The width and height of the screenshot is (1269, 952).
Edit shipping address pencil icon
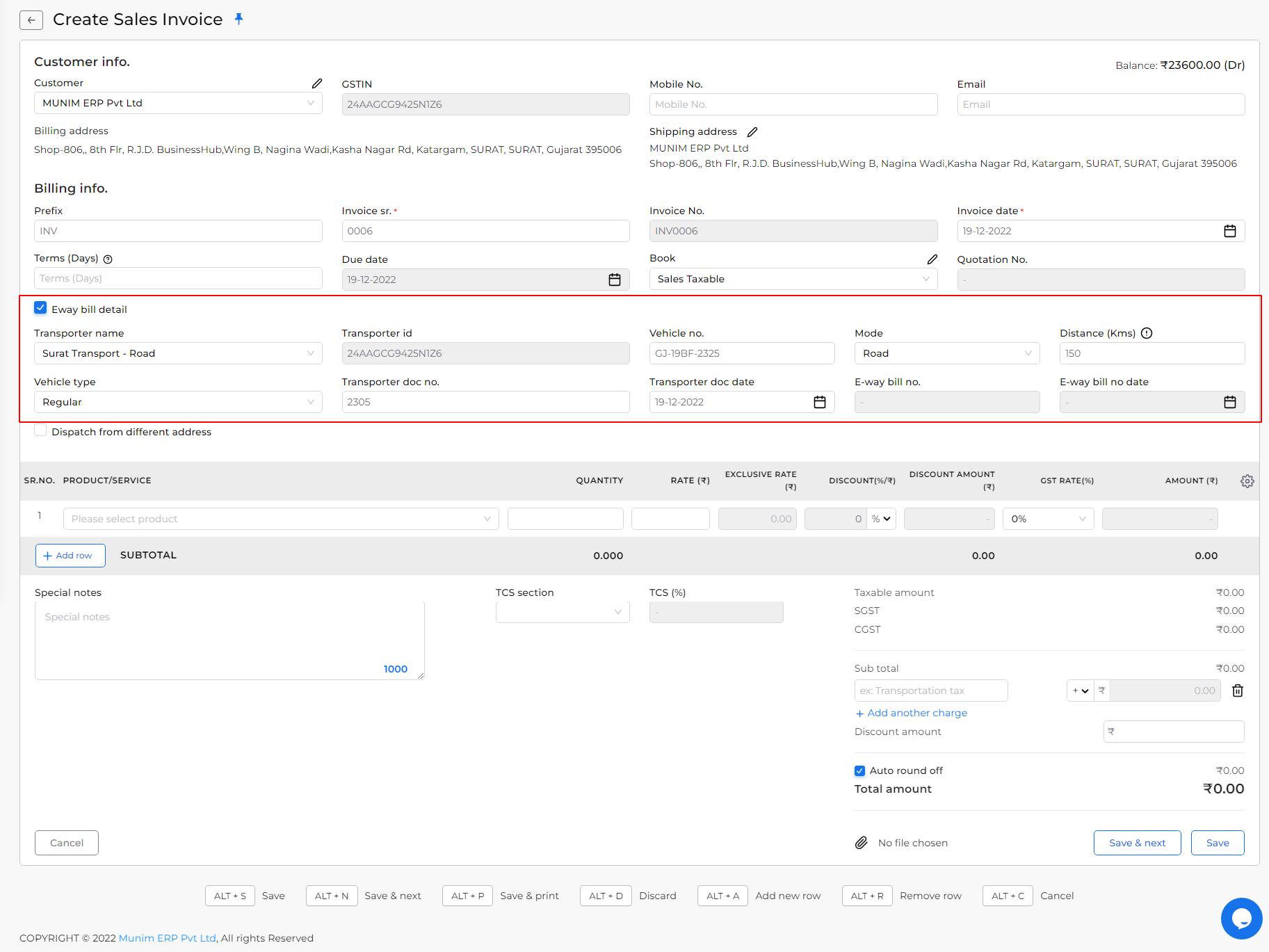click(x=752, y=132)
